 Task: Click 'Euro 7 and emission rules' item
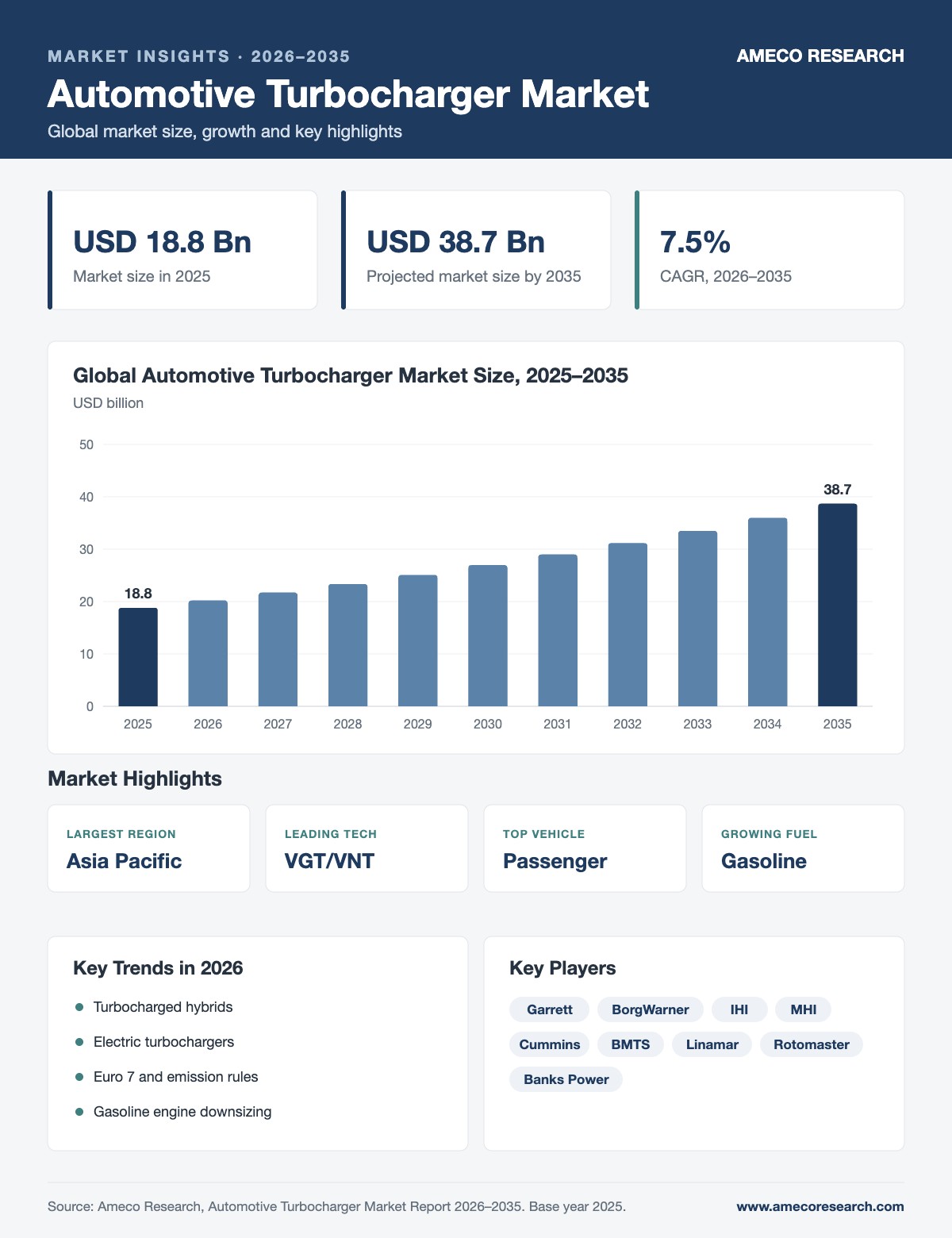[175, 1077]
